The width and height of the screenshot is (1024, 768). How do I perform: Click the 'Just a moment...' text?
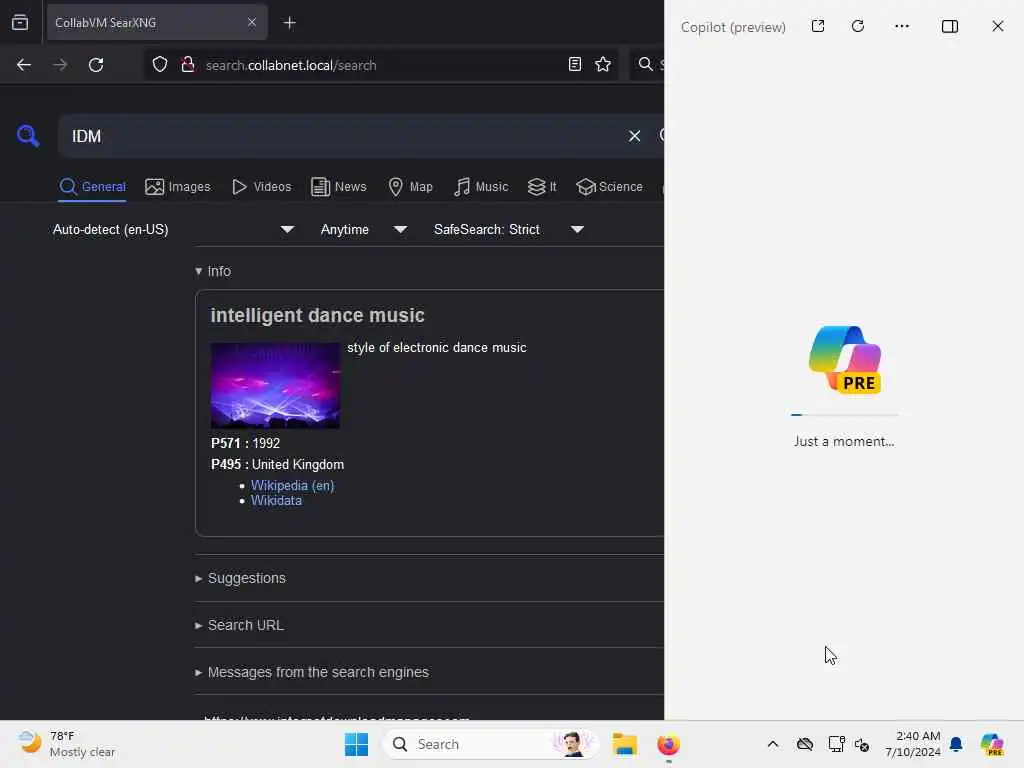[x=844, y=441]
